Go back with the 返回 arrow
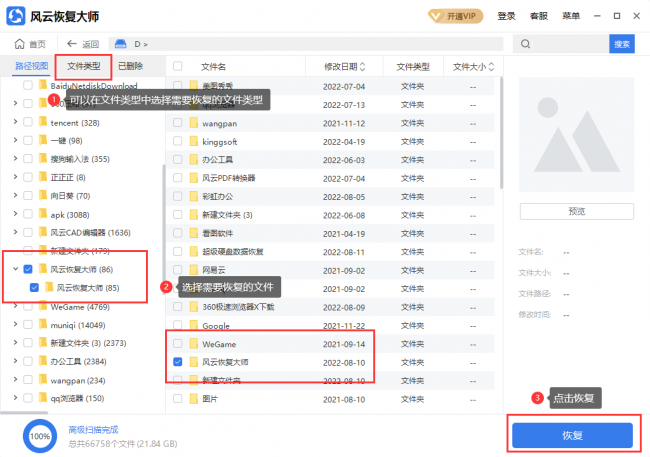Screen dimensions: 650x457 (x=72, y=44)
